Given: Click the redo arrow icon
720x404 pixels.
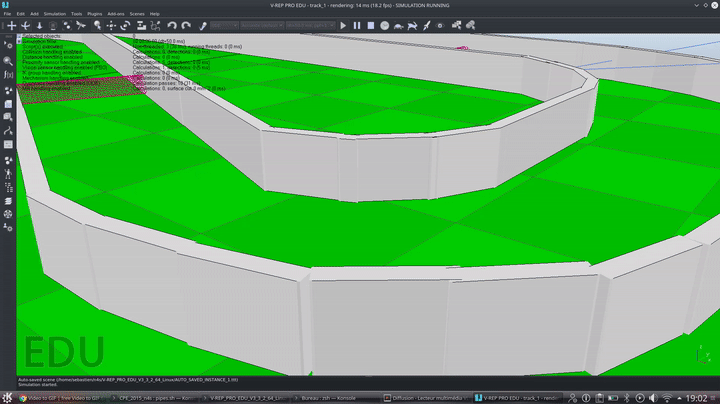Looking at the screenshot, I should coord(187,24).
